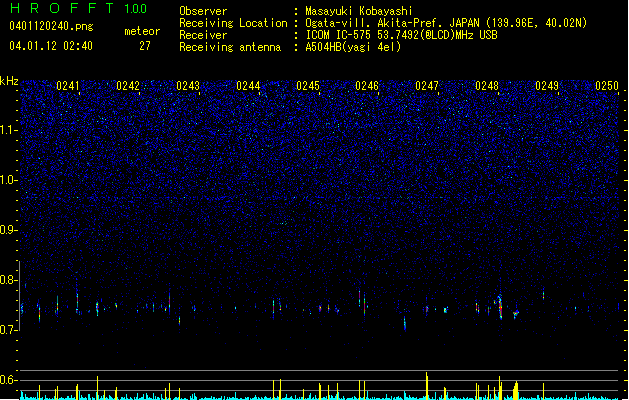Click the version number 1.00

[136, 8]
